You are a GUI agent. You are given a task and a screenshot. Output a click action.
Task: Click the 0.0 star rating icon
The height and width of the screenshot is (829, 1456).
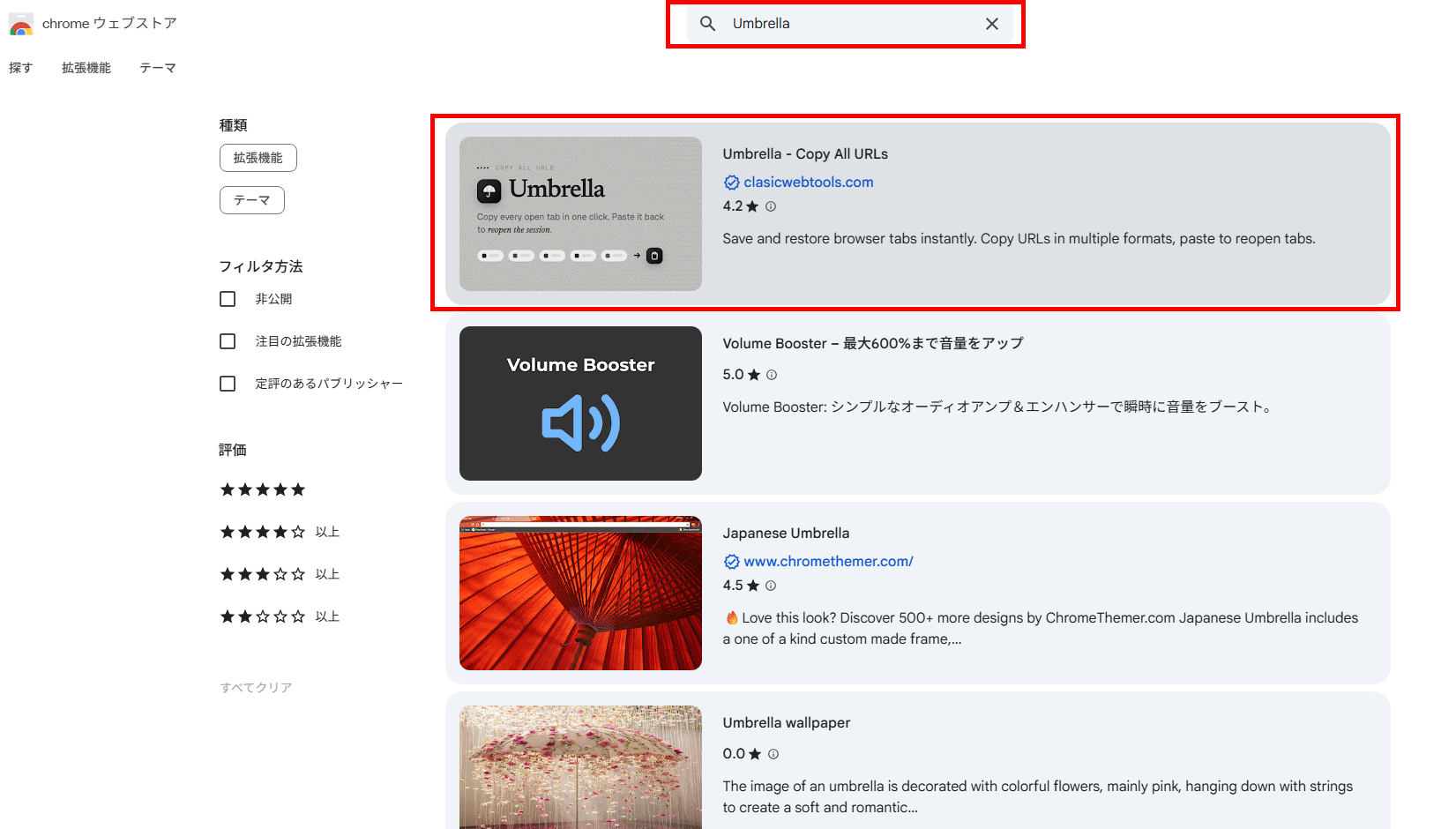(x=755, y=754)
